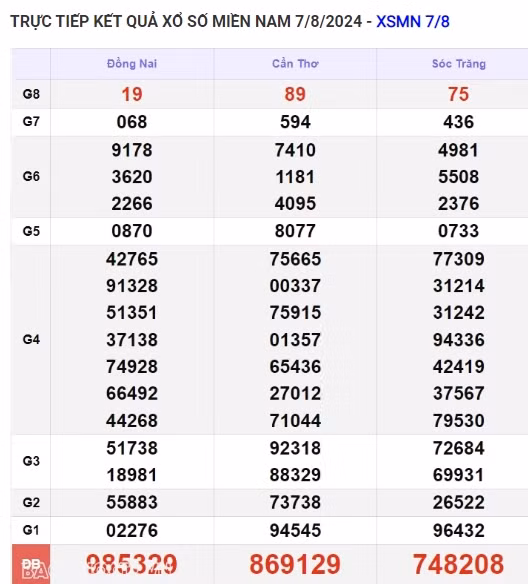
Task: Click Cần Thơ G8 result 89
Action: (x=295, y=94)
